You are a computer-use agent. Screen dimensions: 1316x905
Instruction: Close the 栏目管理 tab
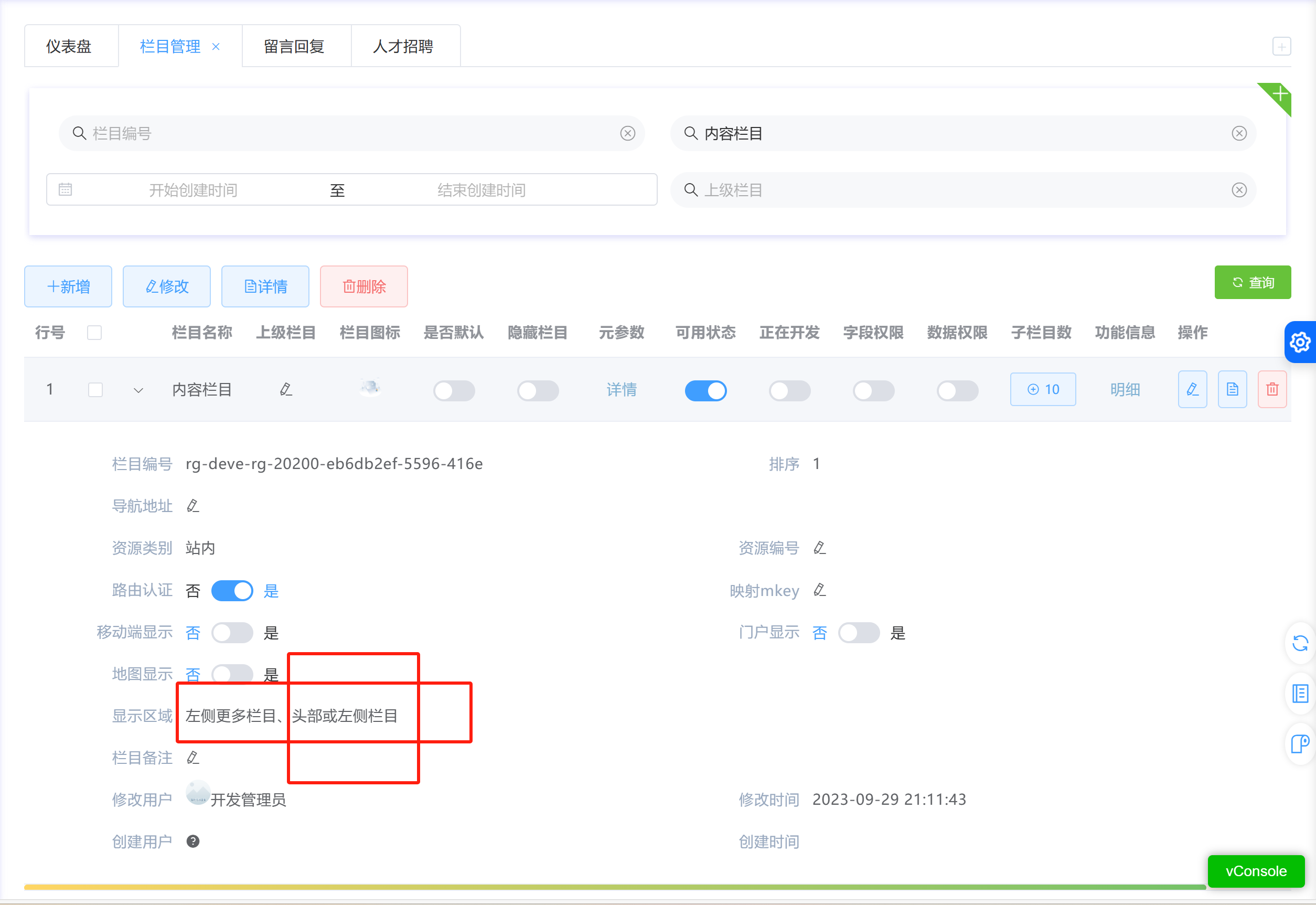point(216,47)
